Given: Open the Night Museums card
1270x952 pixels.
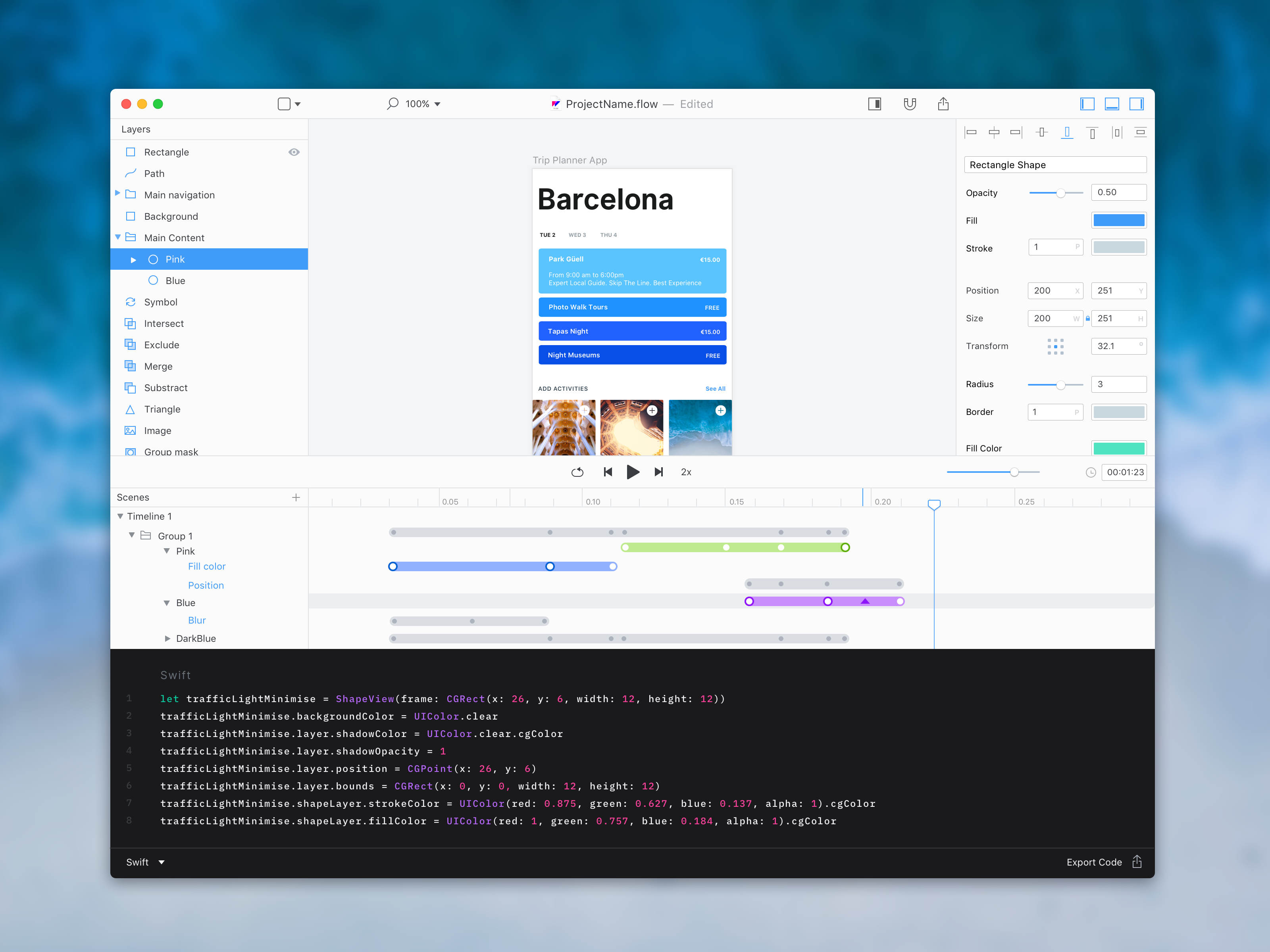Looking at the screenshot, I should coord(632,355).
